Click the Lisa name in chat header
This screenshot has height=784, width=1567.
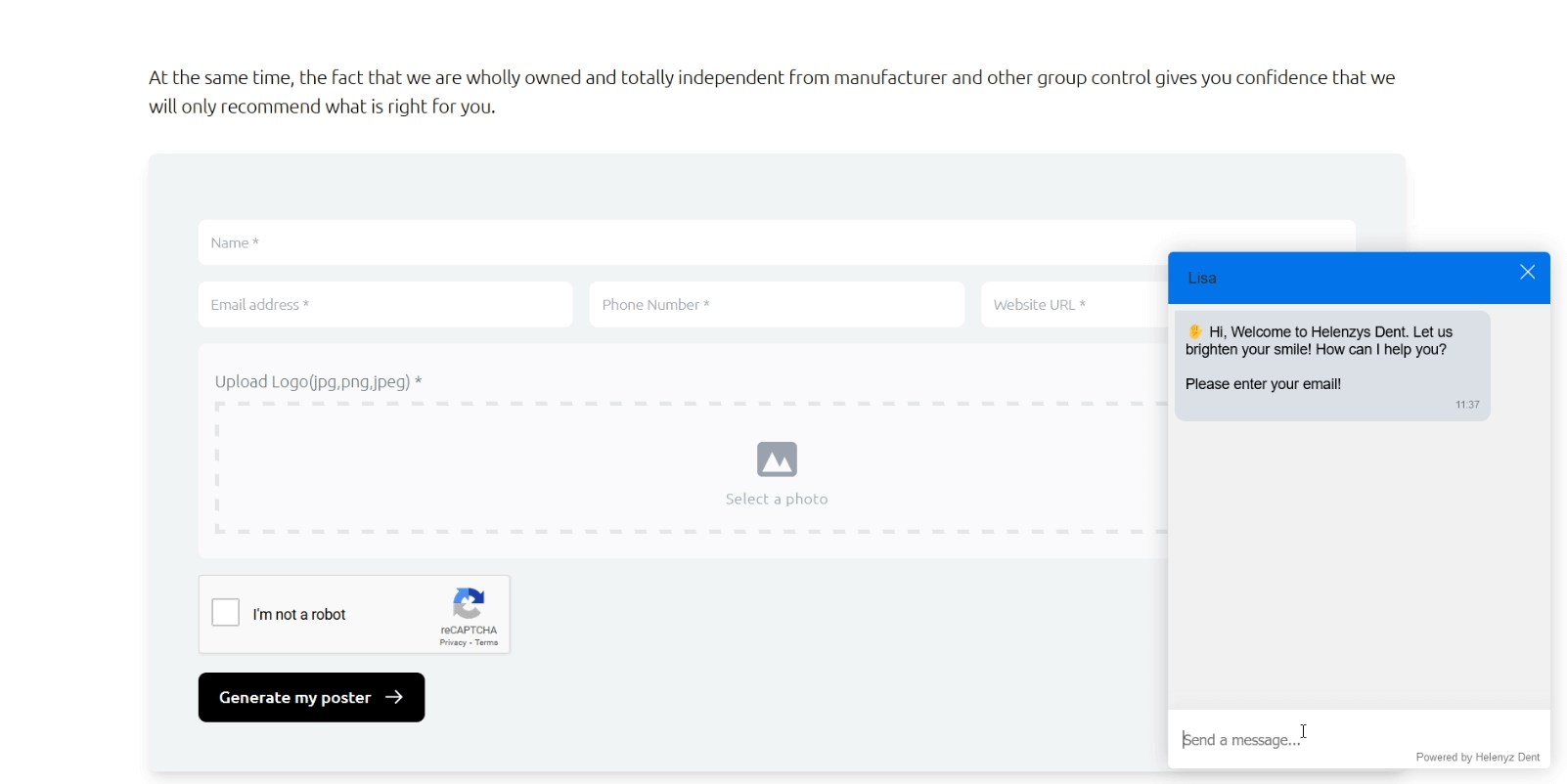(1202, 279)
